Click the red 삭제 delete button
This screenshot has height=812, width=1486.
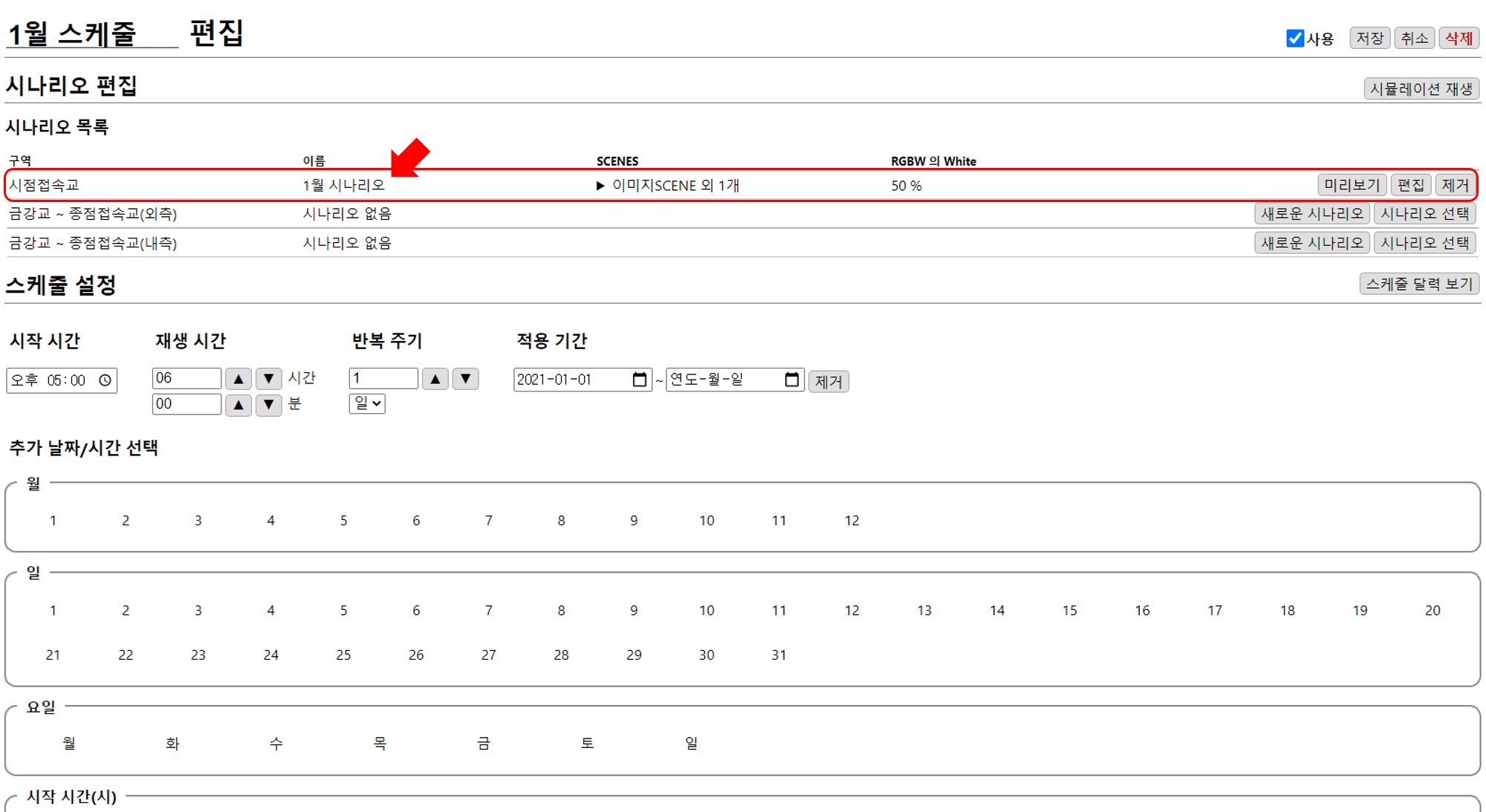click(1459, 38)
